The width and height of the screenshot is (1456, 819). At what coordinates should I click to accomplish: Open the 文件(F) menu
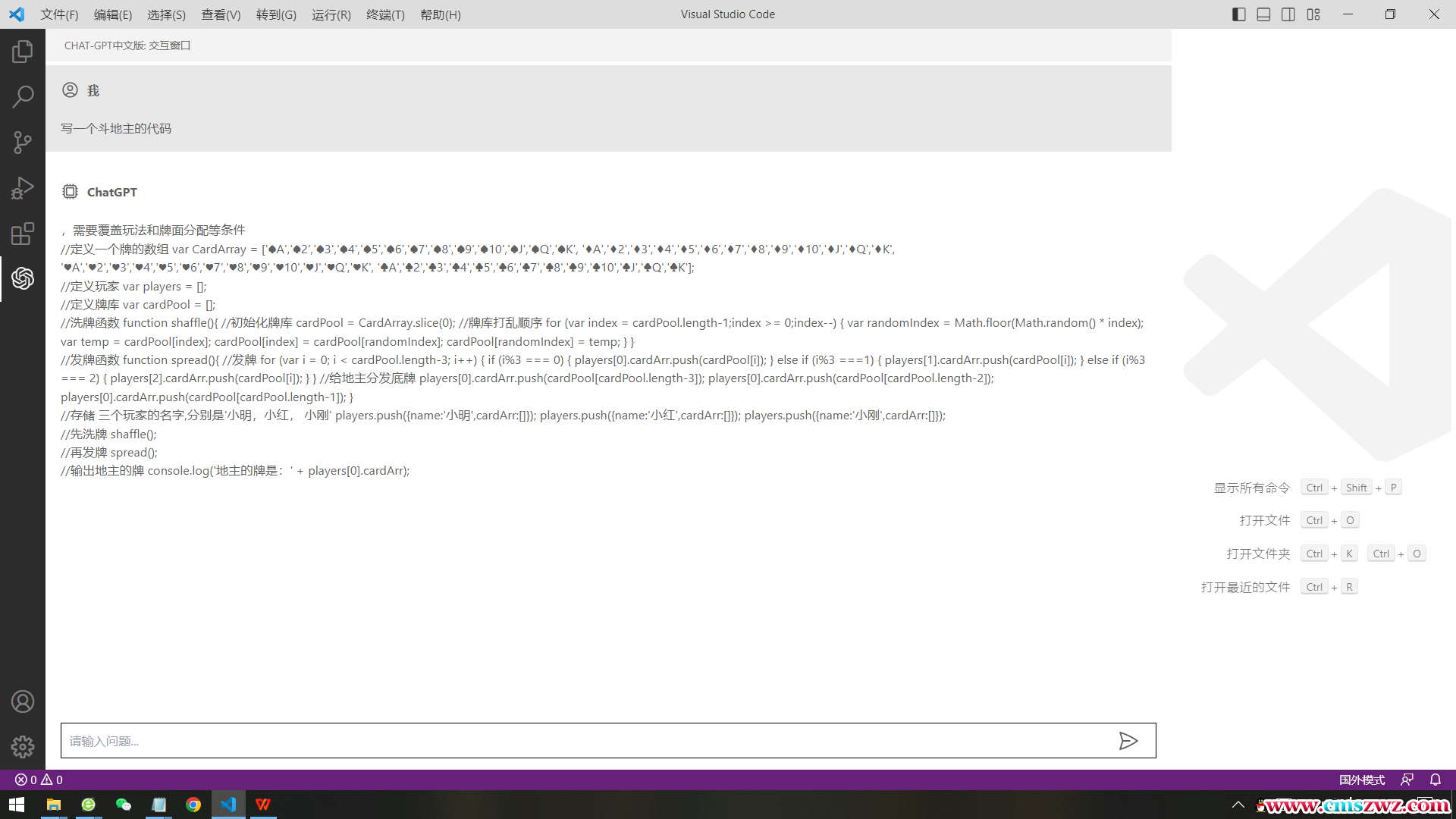coord(59,14)
